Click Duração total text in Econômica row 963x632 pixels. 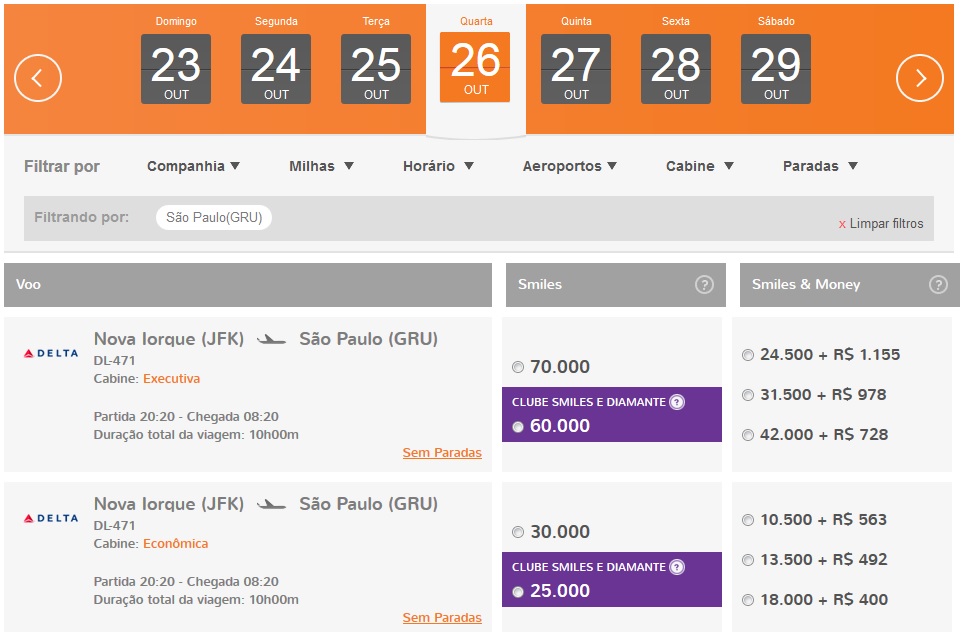[196, 599]
